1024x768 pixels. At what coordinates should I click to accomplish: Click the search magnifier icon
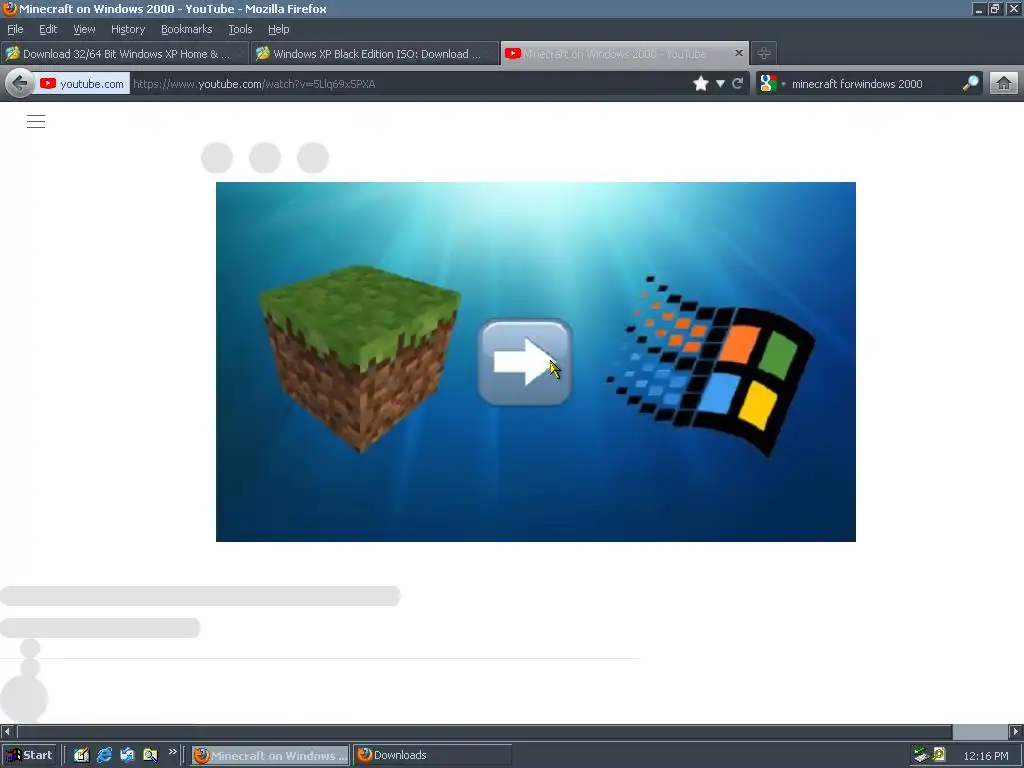(x=970, y=83)
